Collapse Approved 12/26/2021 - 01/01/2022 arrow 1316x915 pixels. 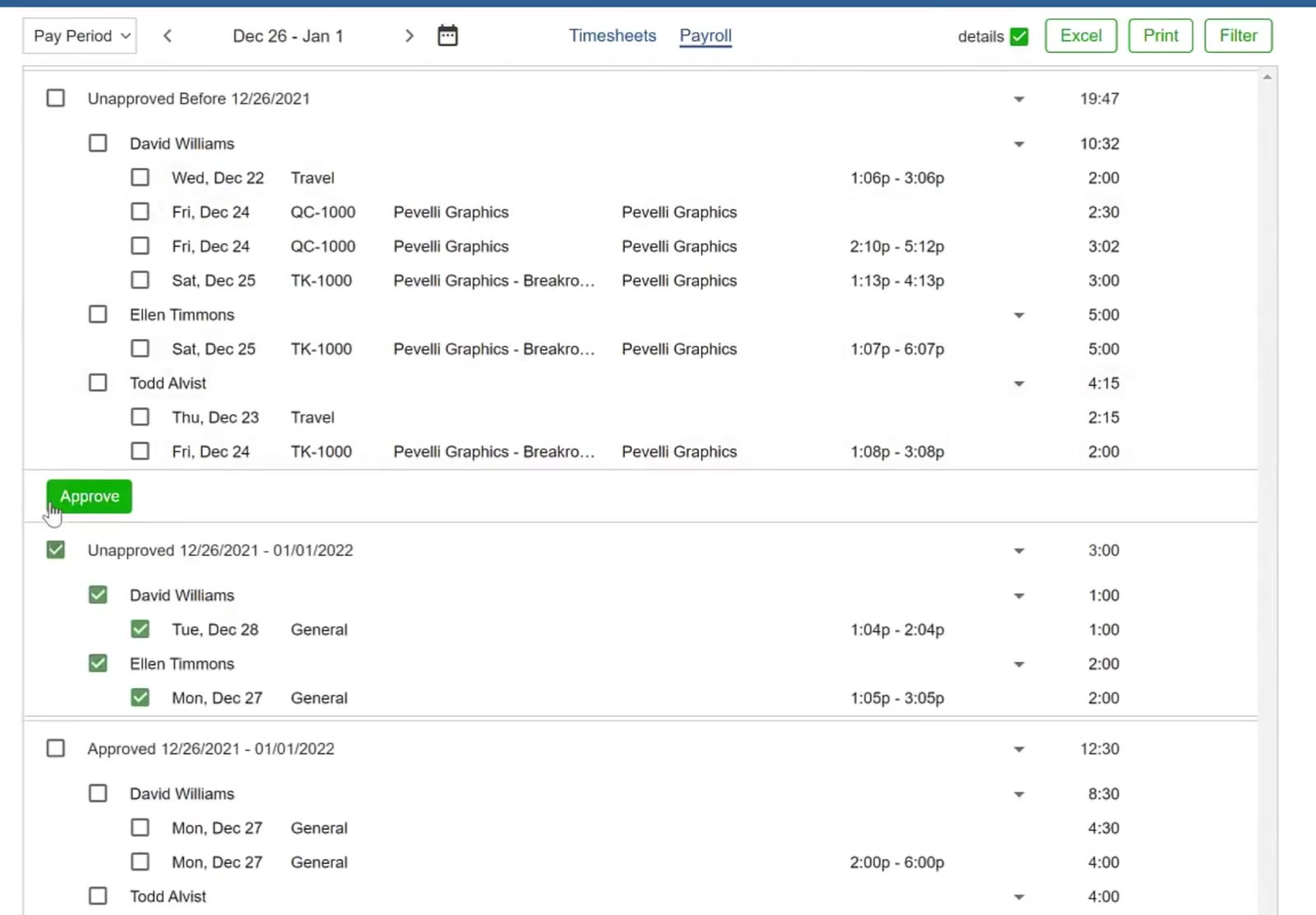(1019, 750)
